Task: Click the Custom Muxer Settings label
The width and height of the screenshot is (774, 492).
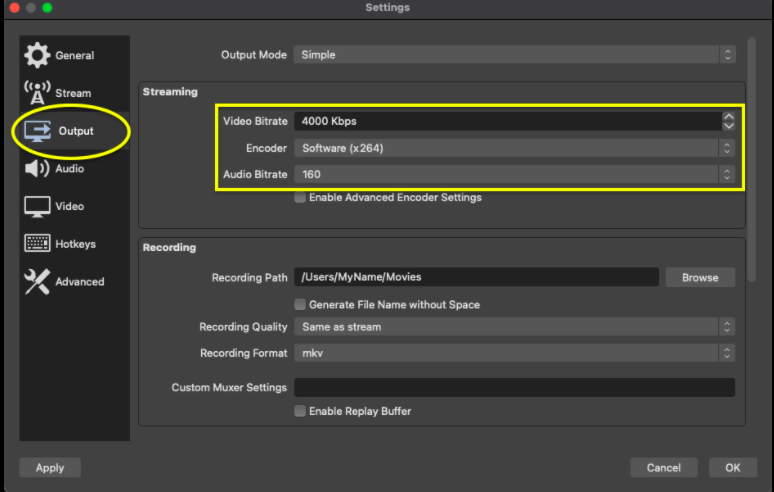Action: pos(229,387)
